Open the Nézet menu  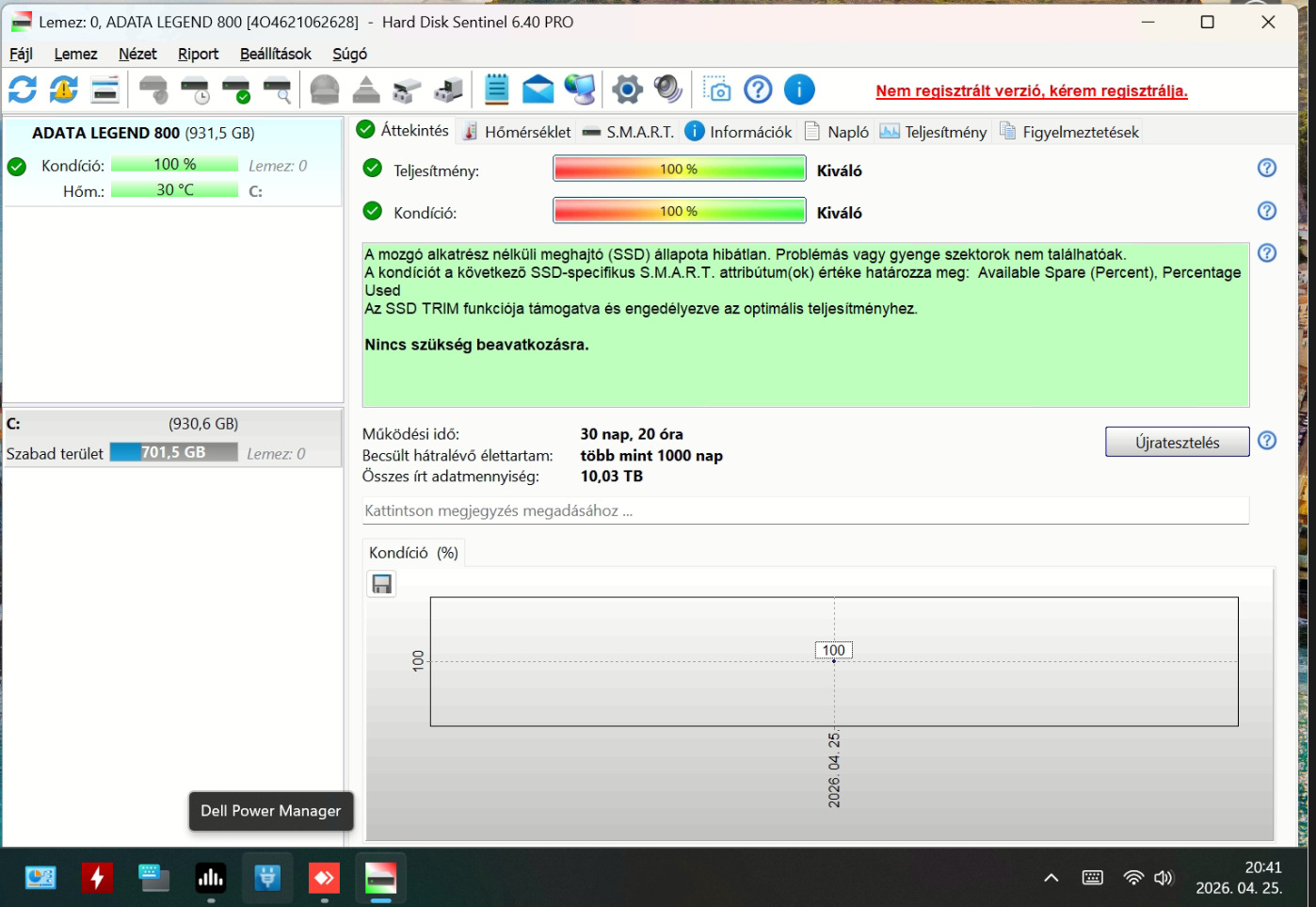pyautogui.click(x=137, y=54)
